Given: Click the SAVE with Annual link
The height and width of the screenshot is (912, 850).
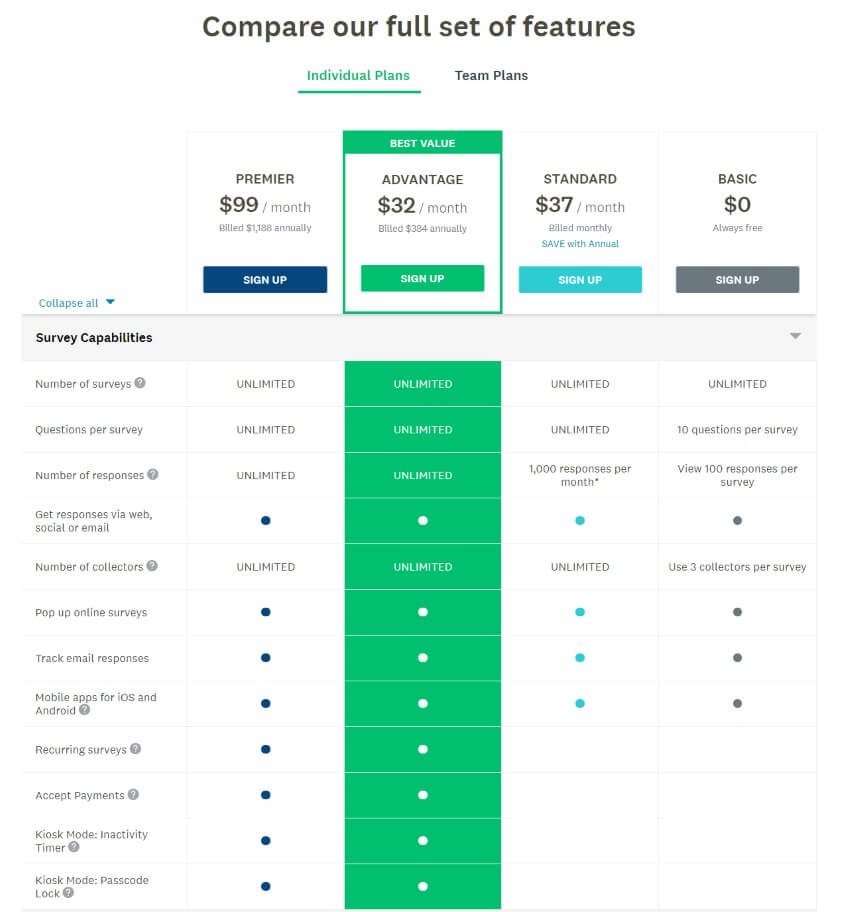Looking at the screenshot, I should 580,244.
